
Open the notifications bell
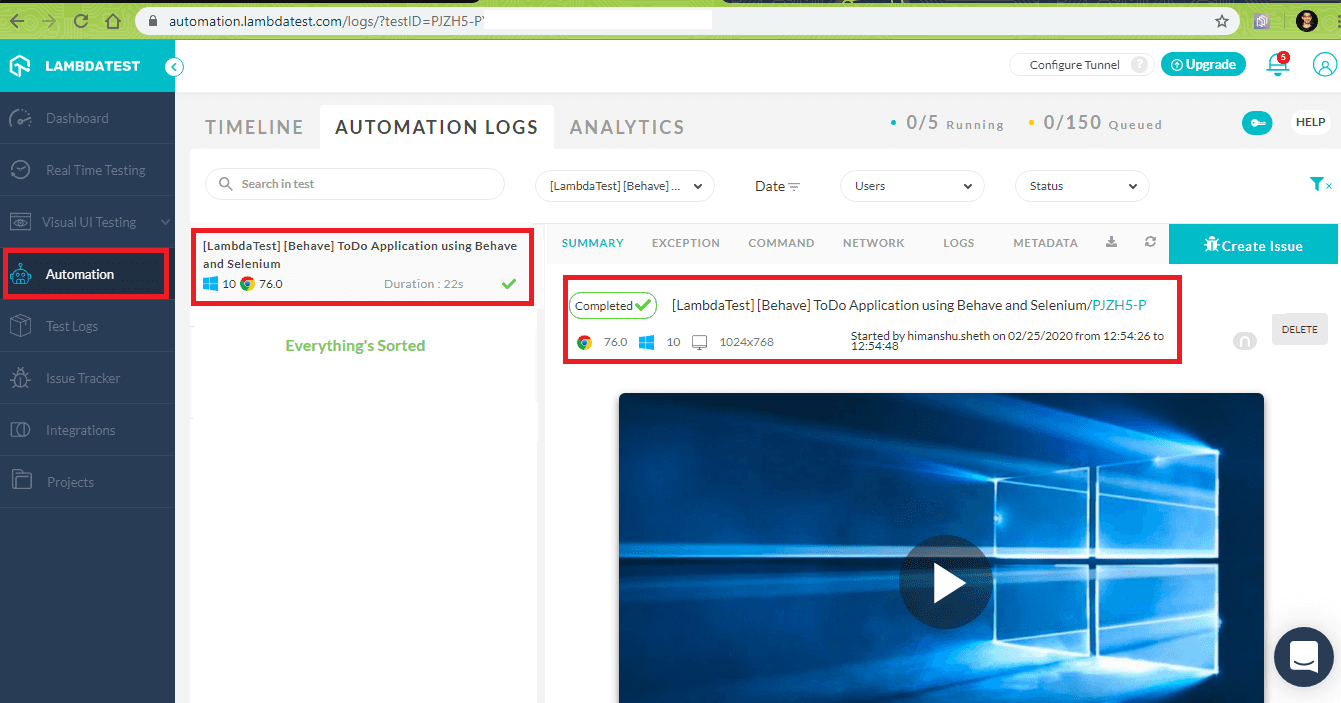[1277, 64]
